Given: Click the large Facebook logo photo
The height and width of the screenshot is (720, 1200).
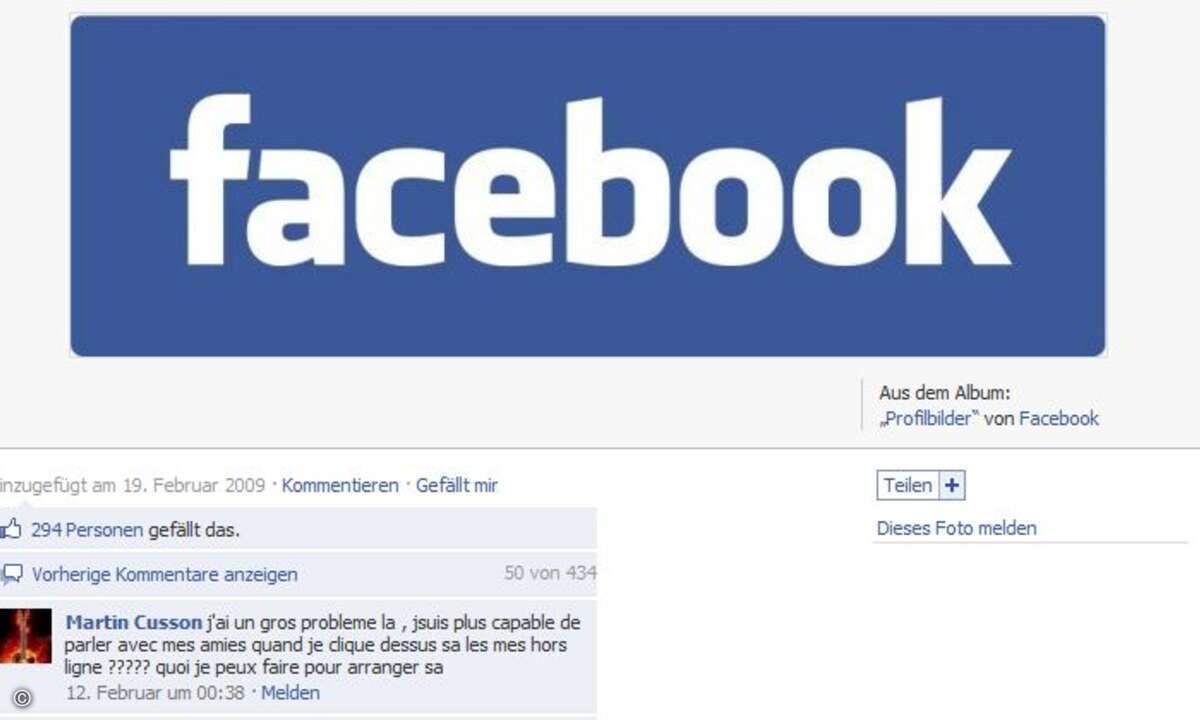Looking at the screenshot, I should pos(588,186).
